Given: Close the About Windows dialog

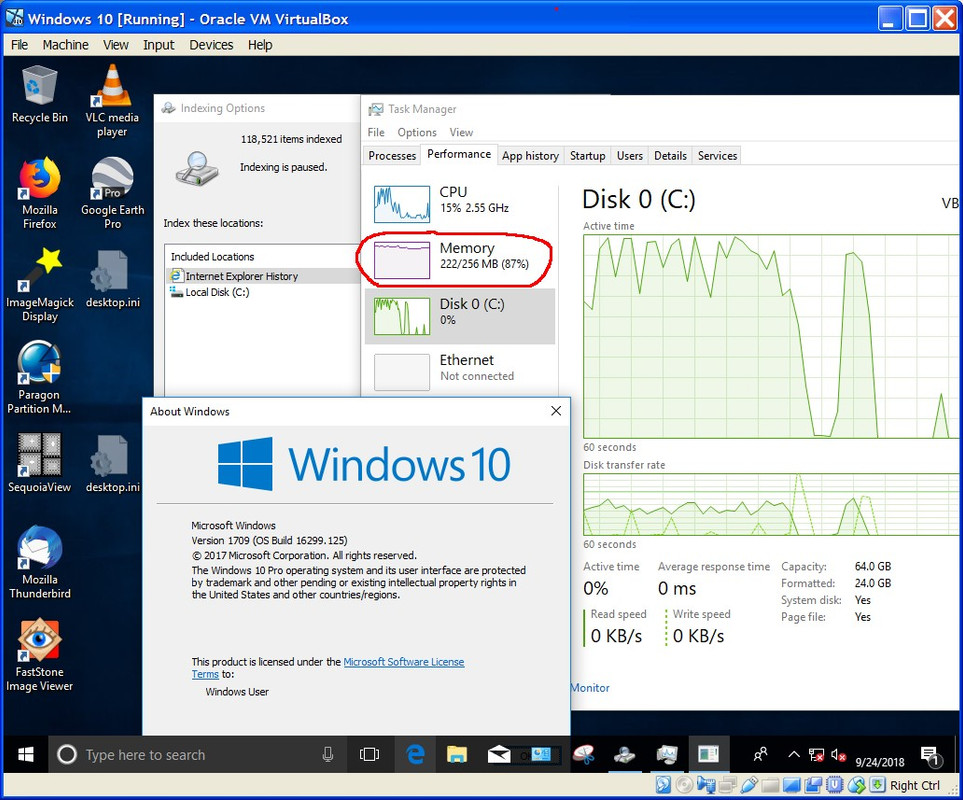Looking at the screenshot, I should 556,411.
